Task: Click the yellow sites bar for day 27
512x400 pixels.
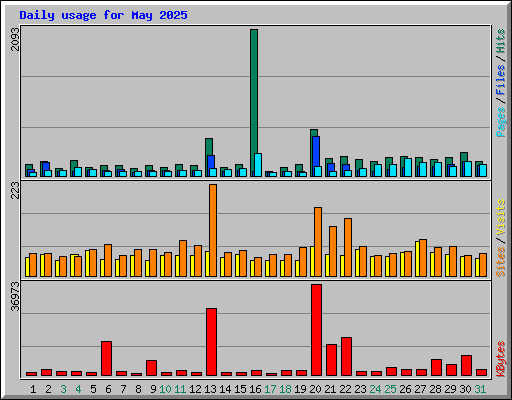Action: [417, 259]
